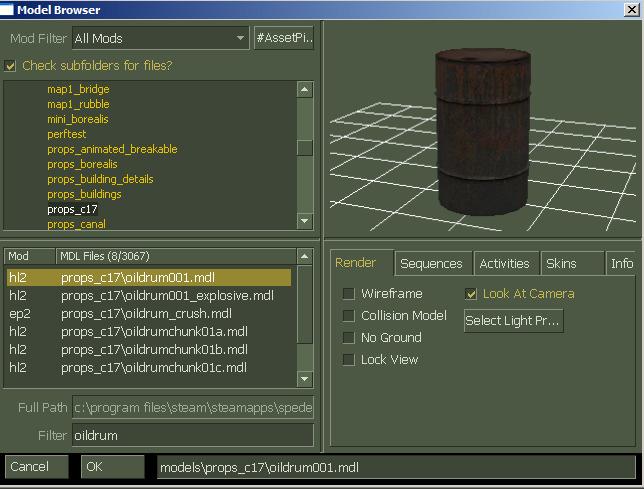Select the perftest folder
644x489 pixels.
67,134
